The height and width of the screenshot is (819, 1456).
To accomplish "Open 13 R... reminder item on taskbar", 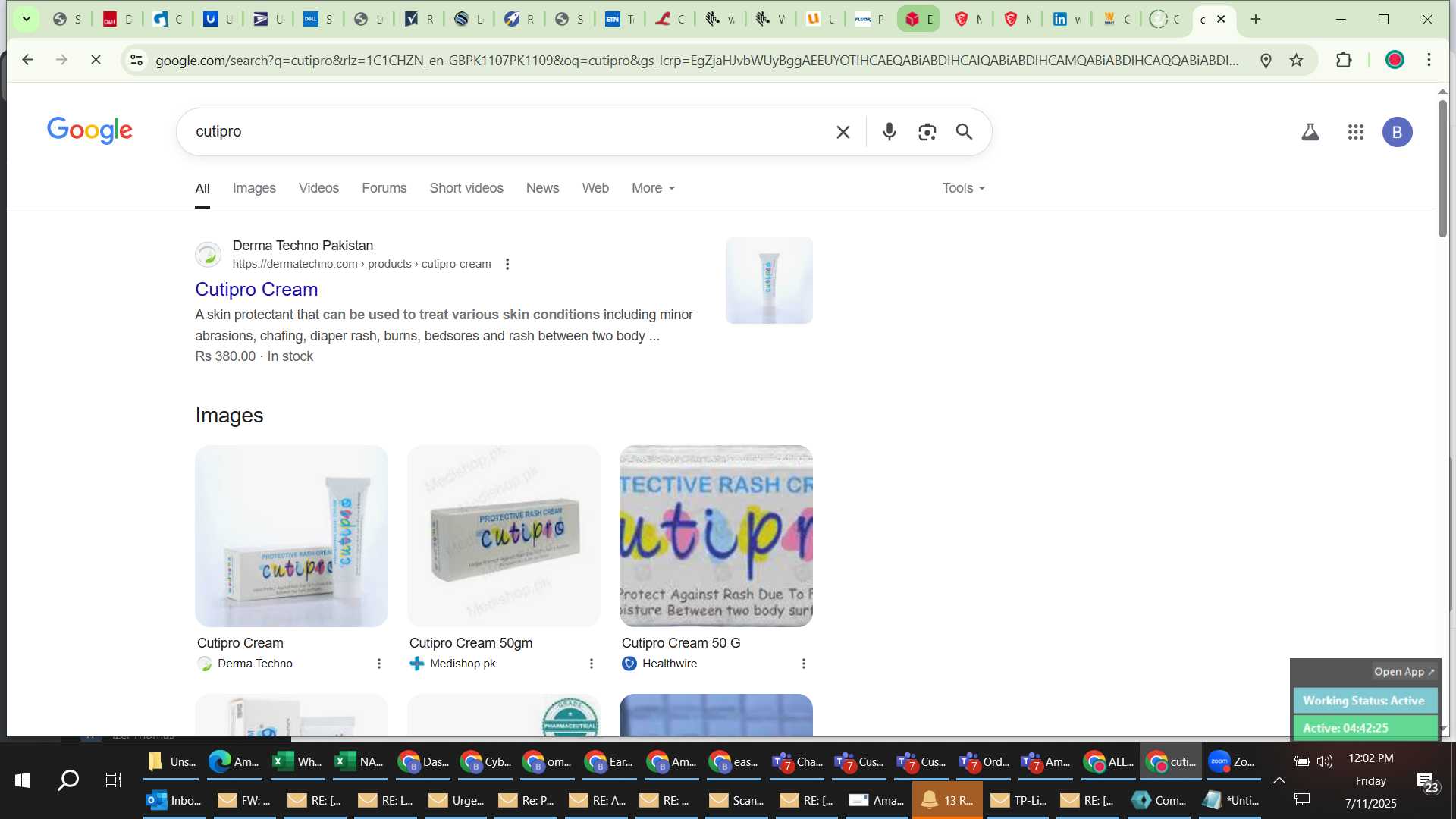I will 947,800.
